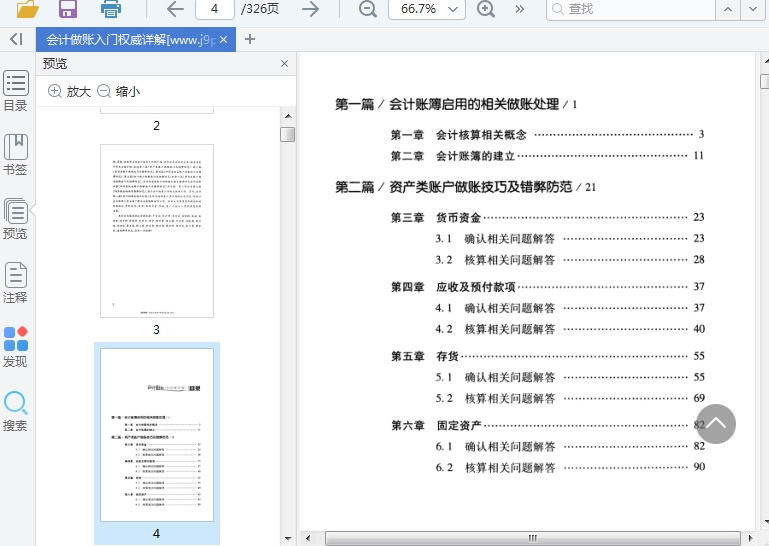Open the 注释 (annotations) sidebar panel

pyautogui.click(x=15, y=283)
